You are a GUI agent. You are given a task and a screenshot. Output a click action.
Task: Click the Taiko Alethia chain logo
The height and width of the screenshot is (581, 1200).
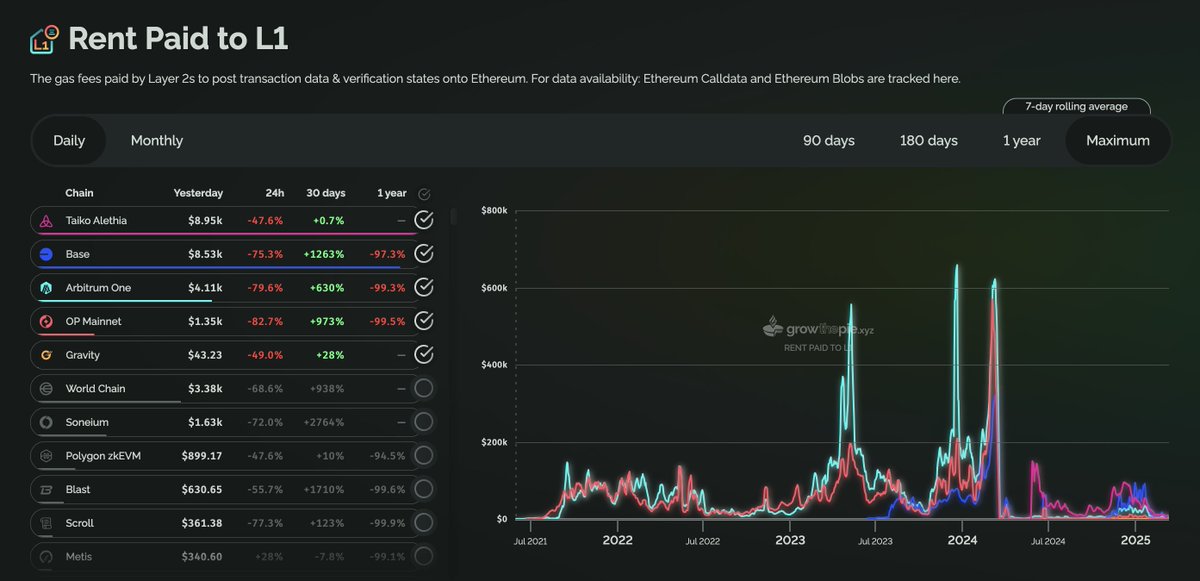[46, 221]
